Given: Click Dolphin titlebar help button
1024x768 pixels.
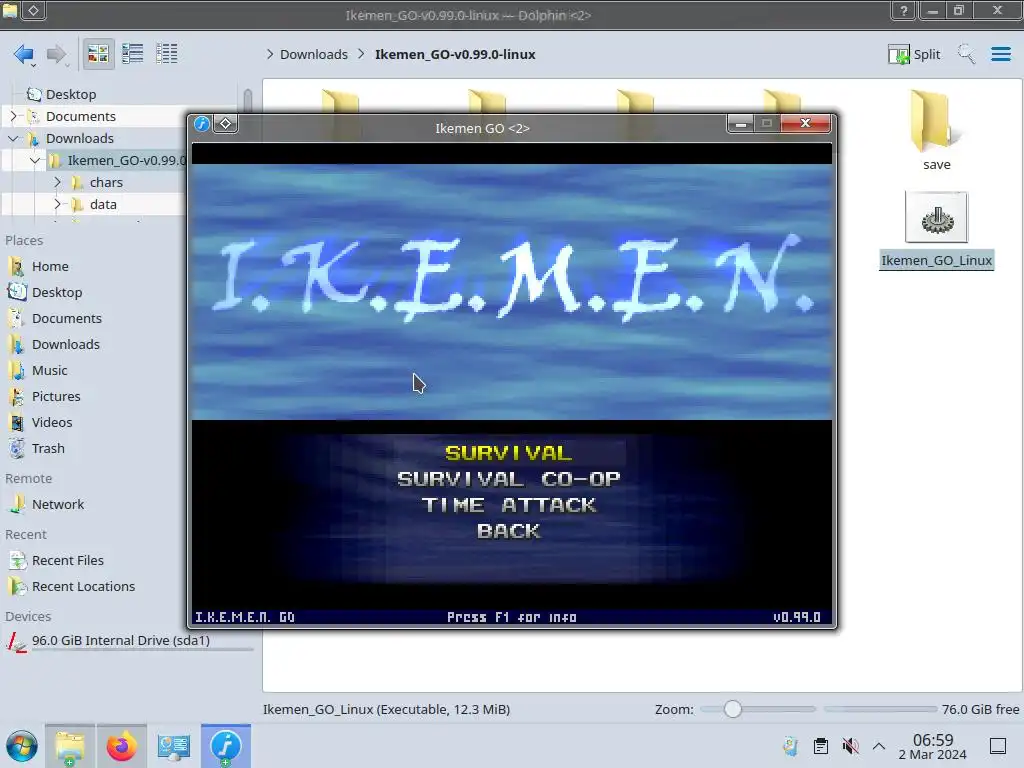Looking at the screenshot, I should [x=903, y=10].
